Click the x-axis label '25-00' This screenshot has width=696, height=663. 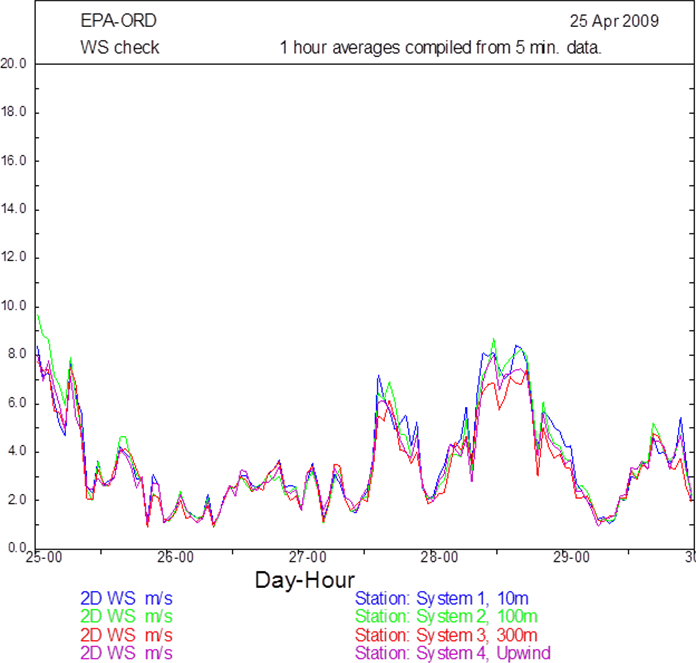(x=44, y=557)
